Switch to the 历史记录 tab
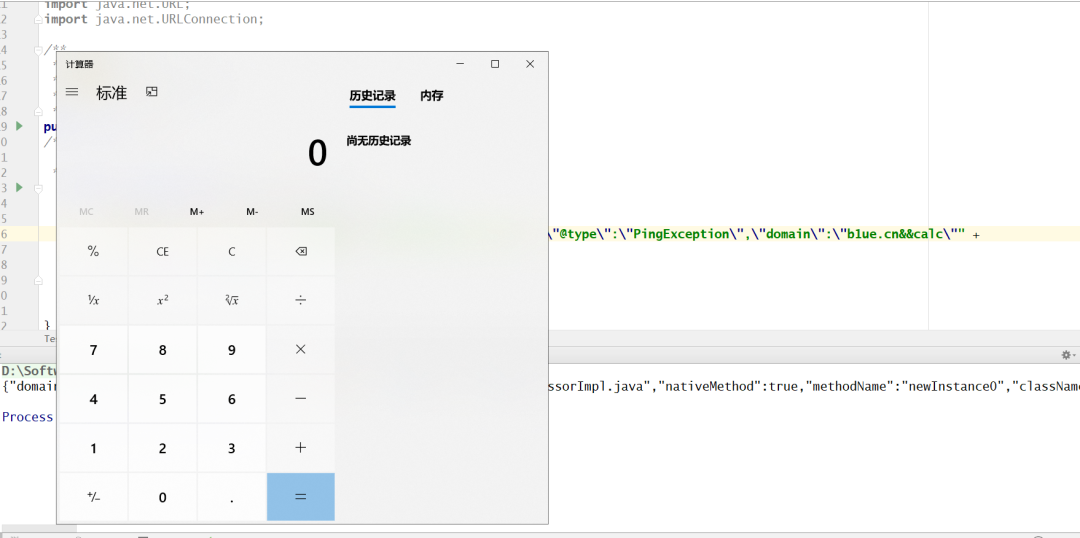The image size is (1080, 538). tap(373, 96)
